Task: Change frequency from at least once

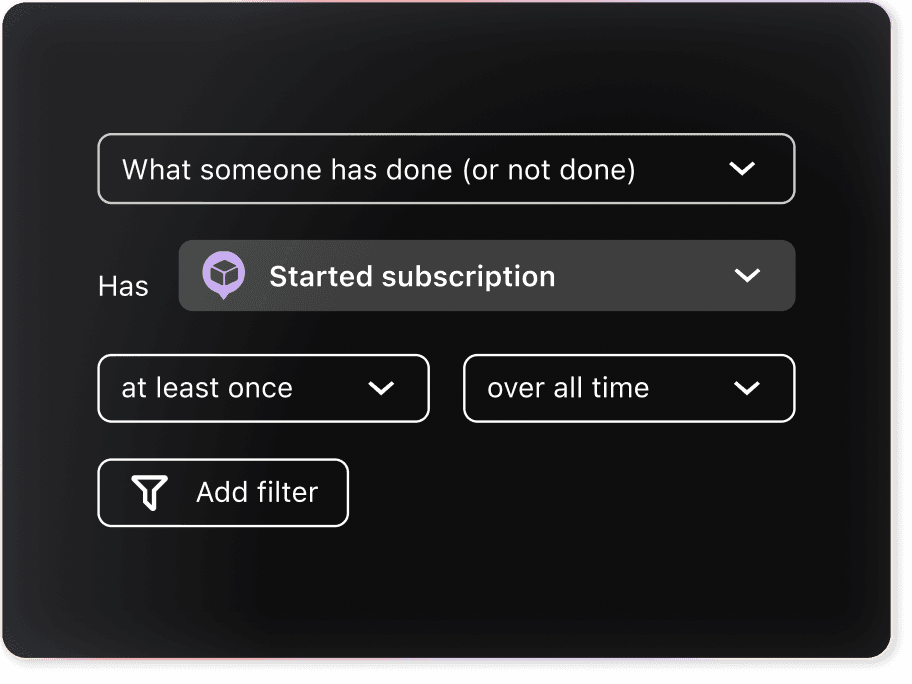Action: pyautogui.click(x=263, y=388)
